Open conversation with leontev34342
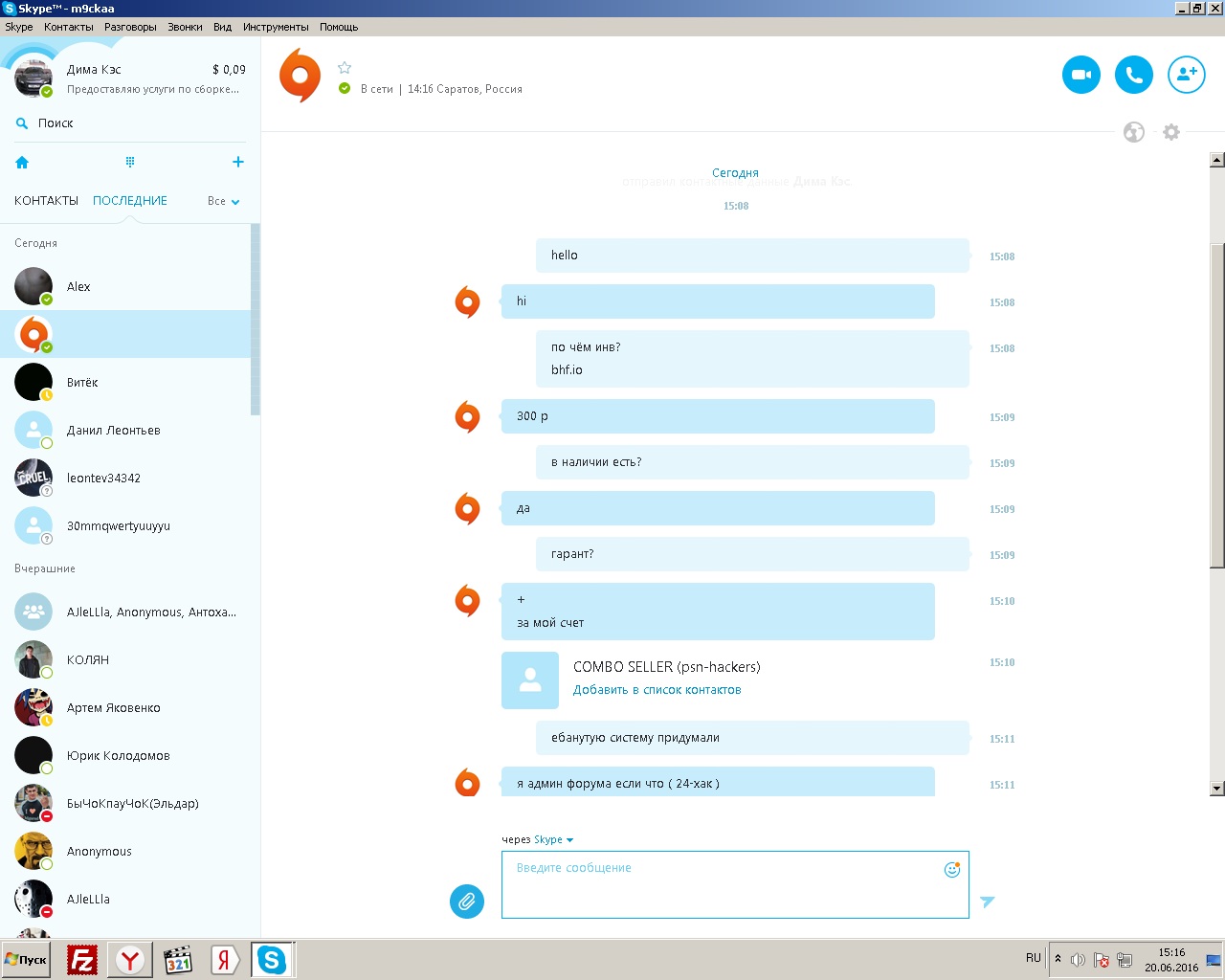Image resolution: width=1225 pixels, height=980 pixels. [x=125, y=478]
